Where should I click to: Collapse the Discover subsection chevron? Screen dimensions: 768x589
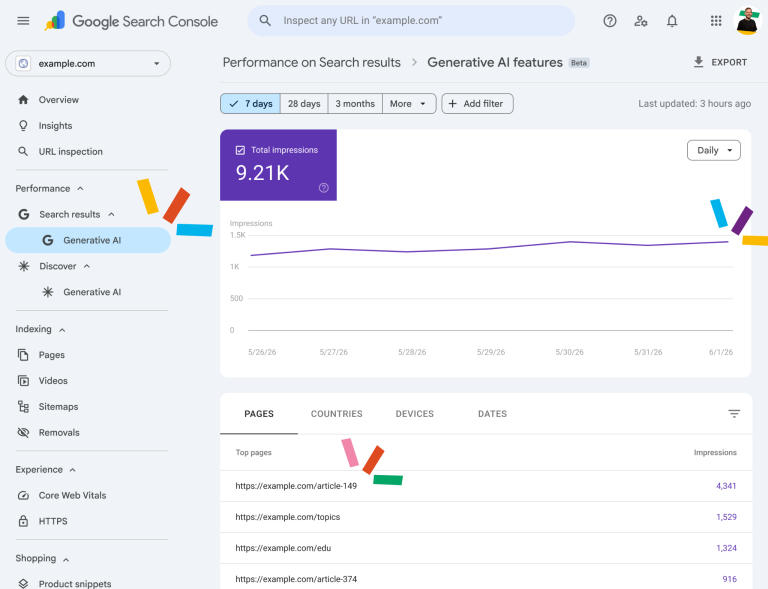pyautogui.click(x=87, y=266)
